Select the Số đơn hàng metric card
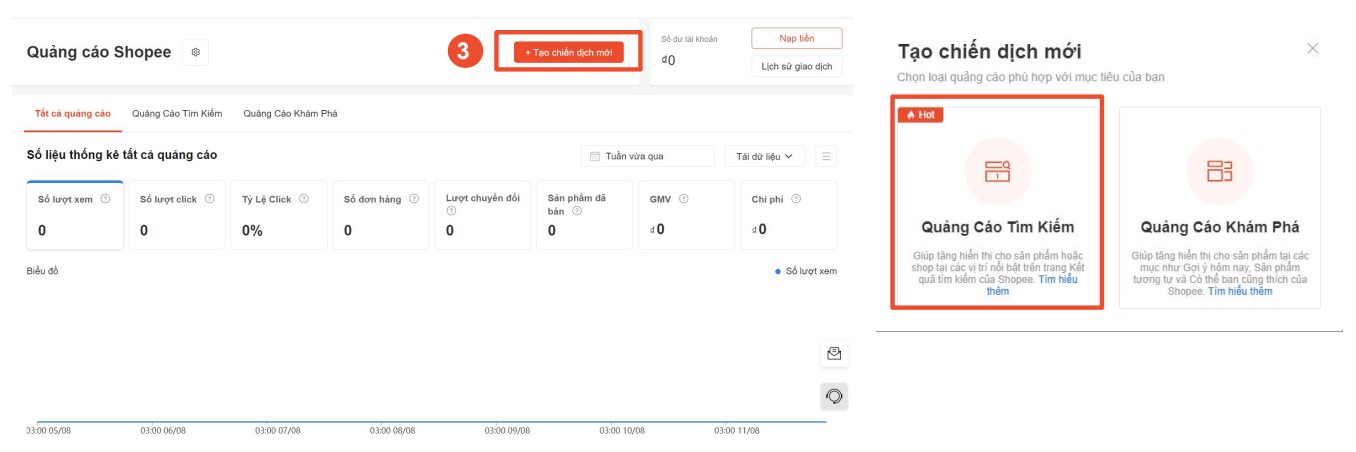 pos(381,215)
